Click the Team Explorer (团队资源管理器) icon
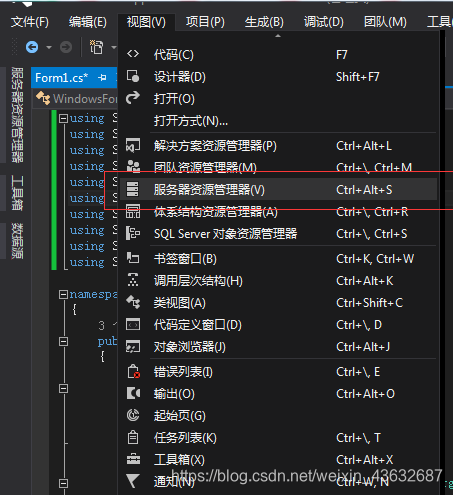Viewport: 453px width, 495px height. pos(133,166)
